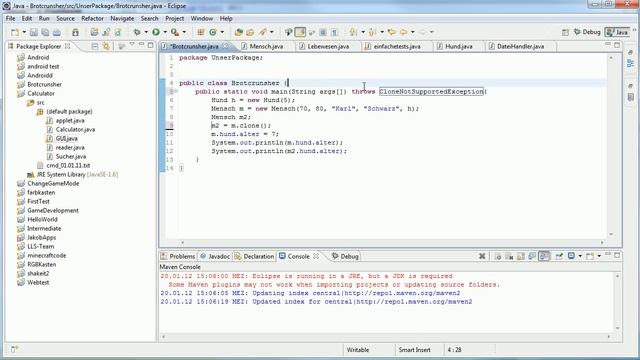This screenshot has width=640, height=360.
Task: Click the Last Edit Location arrow icon
Action: [x=392, y=32]
